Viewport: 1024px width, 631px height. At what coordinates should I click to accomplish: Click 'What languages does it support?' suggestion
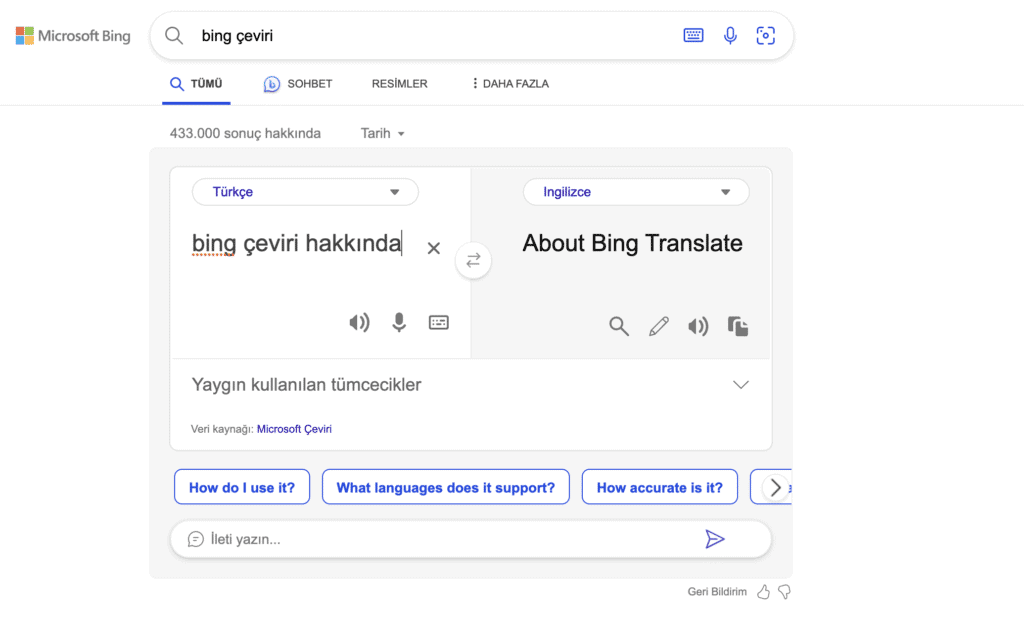(446, 487)
